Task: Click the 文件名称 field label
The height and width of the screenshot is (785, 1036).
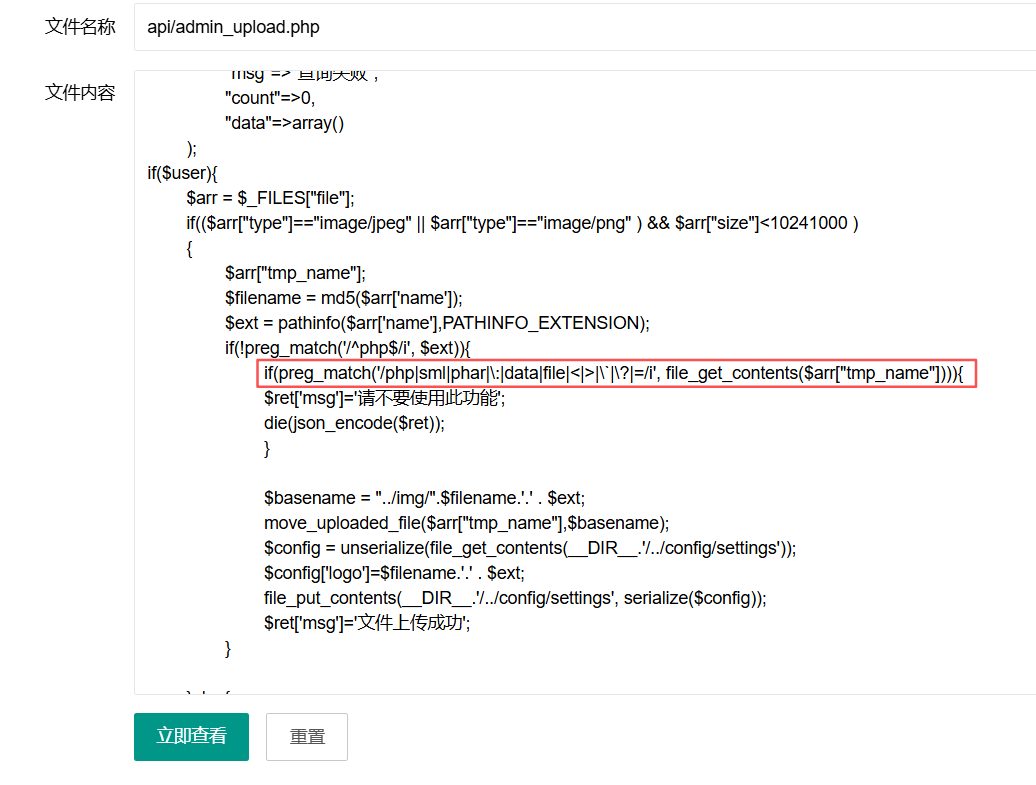Action: tap(80, 27)
